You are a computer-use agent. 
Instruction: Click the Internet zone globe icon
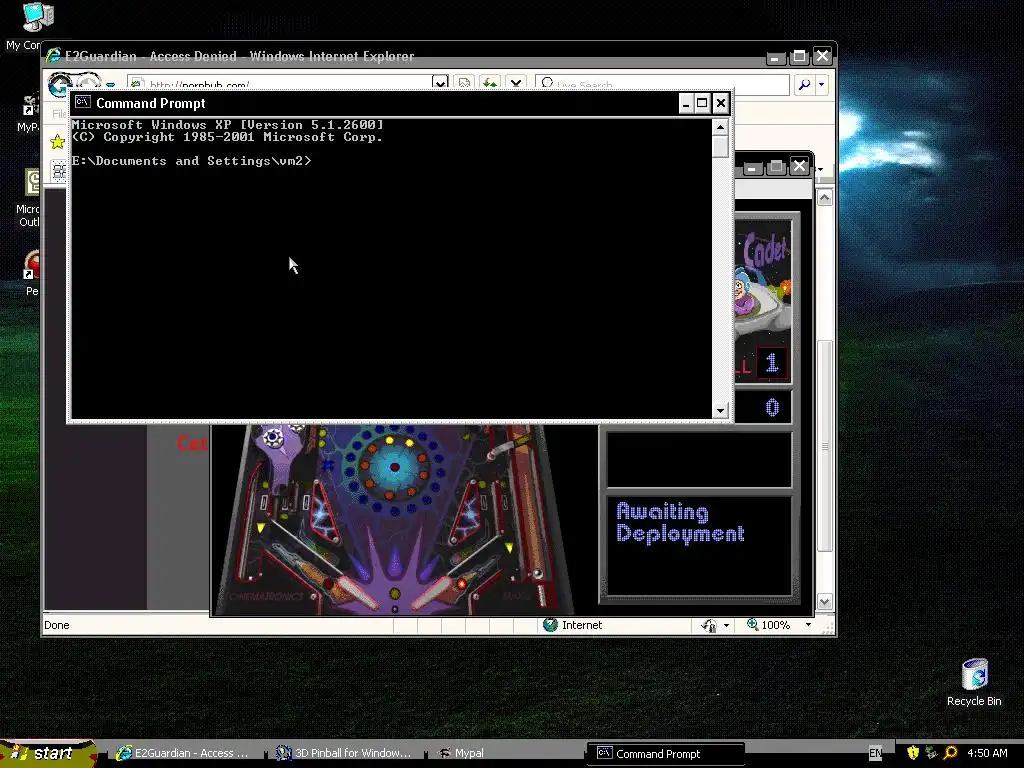551,625
